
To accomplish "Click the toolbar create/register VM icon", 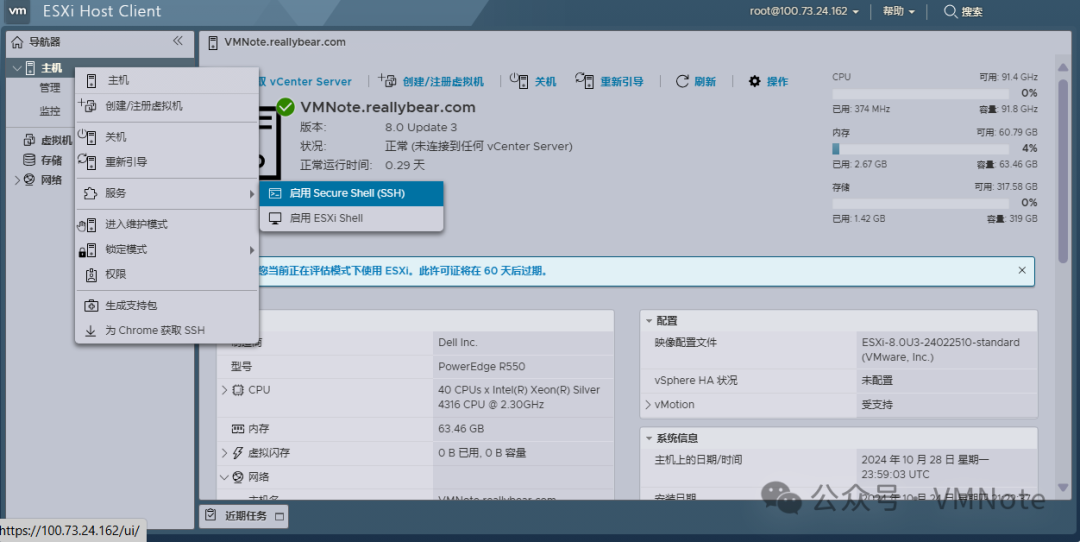I will [387, 81].
